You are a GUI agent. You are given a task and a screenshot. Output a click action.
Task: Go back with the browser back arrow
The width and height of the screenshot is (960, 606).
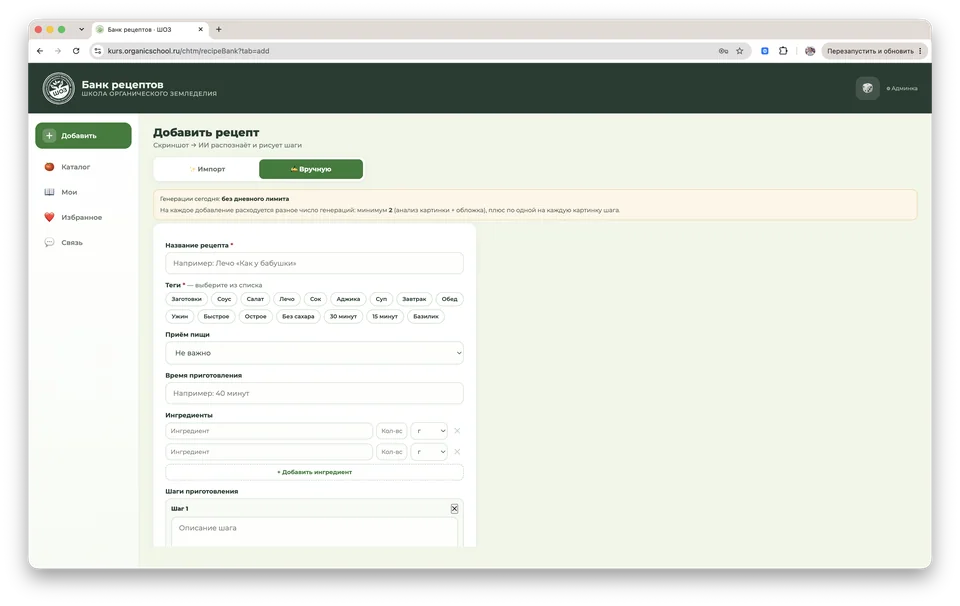[x=40, y=51]
